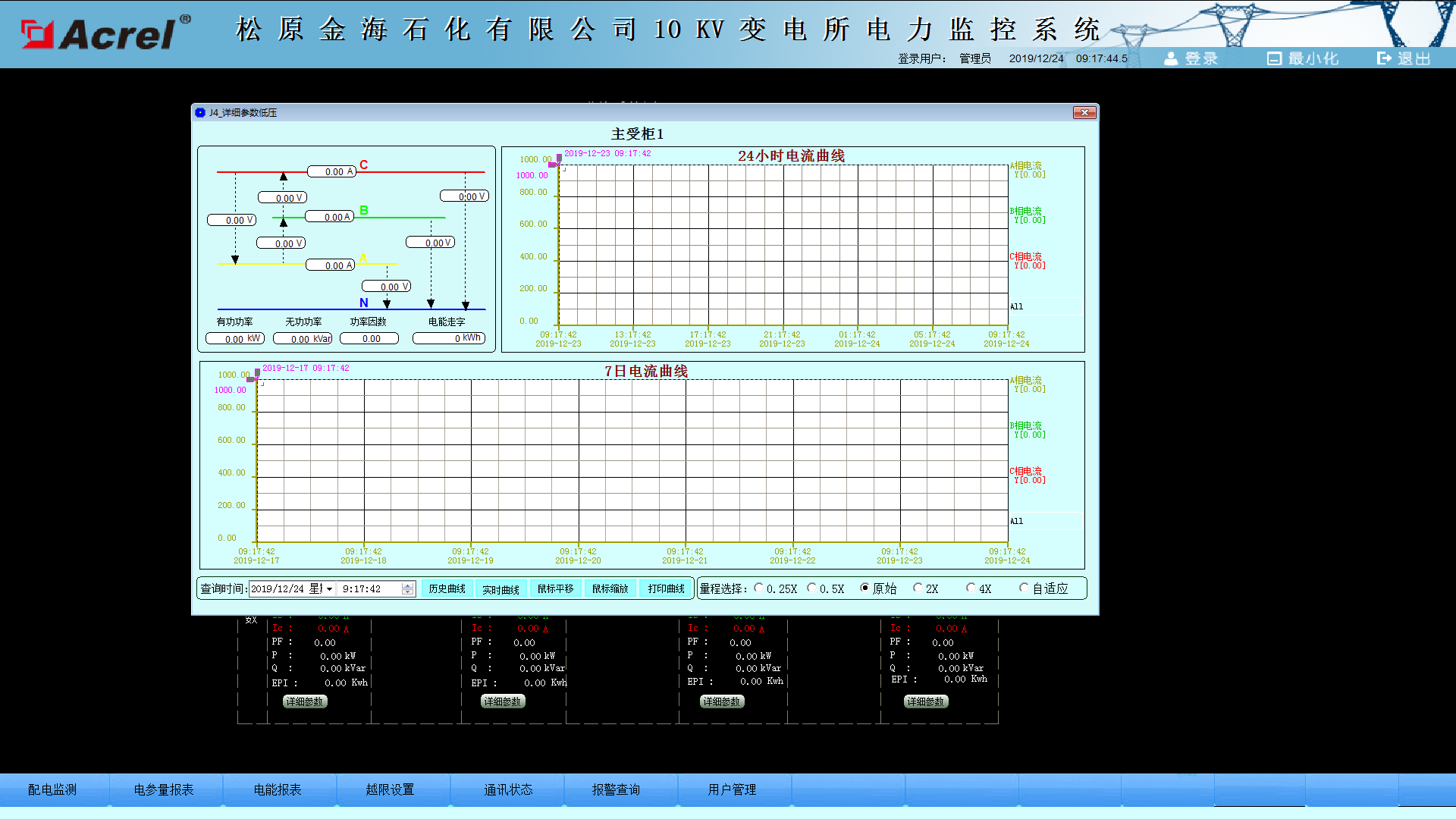Click the 历史曲线 button
Viewport: 1456px width, 819px height.
(x=447, y=588)
